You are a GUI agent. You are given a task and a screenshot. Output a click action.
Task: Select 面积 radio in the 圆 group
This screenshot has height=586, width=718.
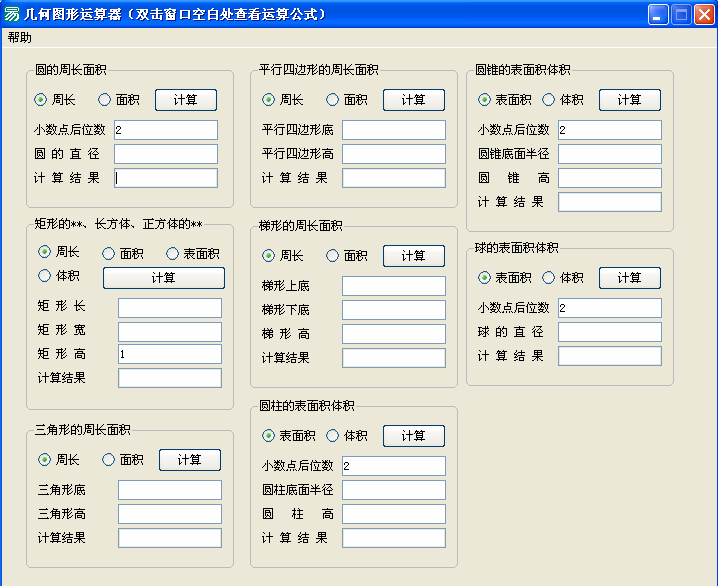click(x=104, y=100)
